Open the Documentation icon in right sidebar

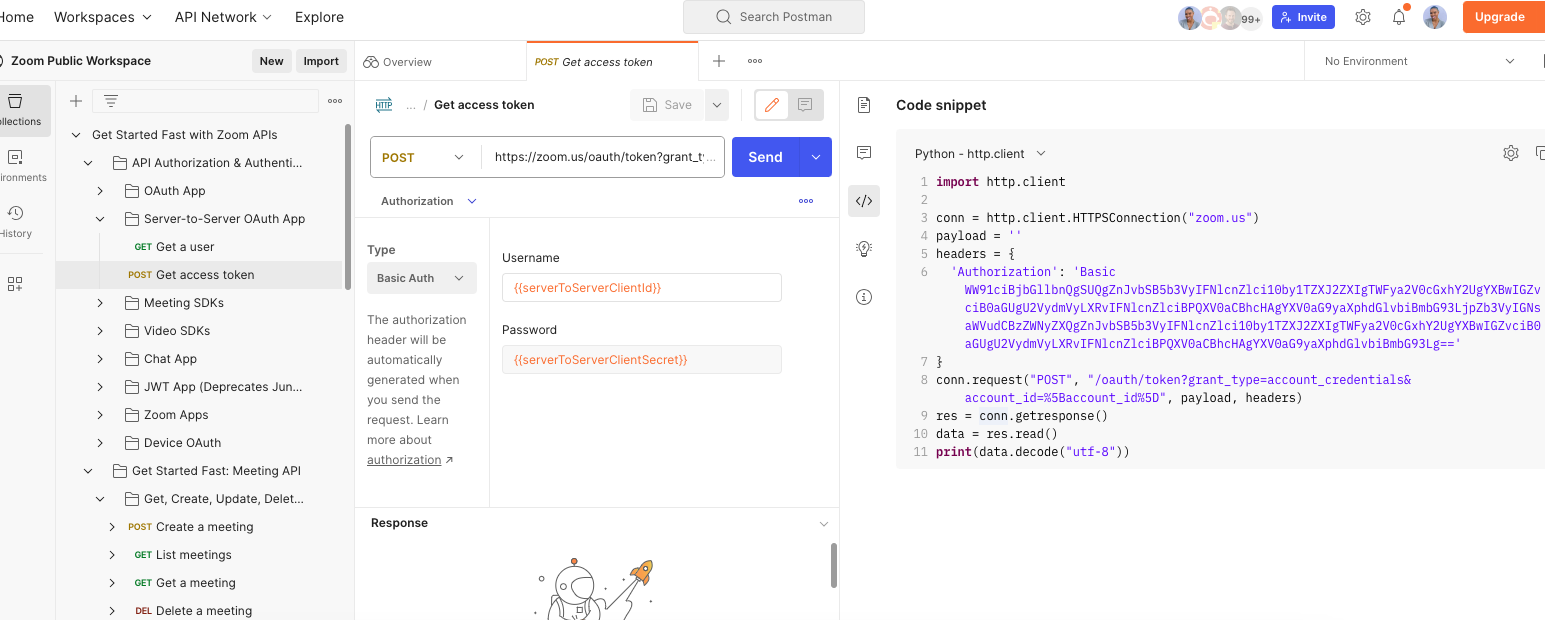pos(865,105)
